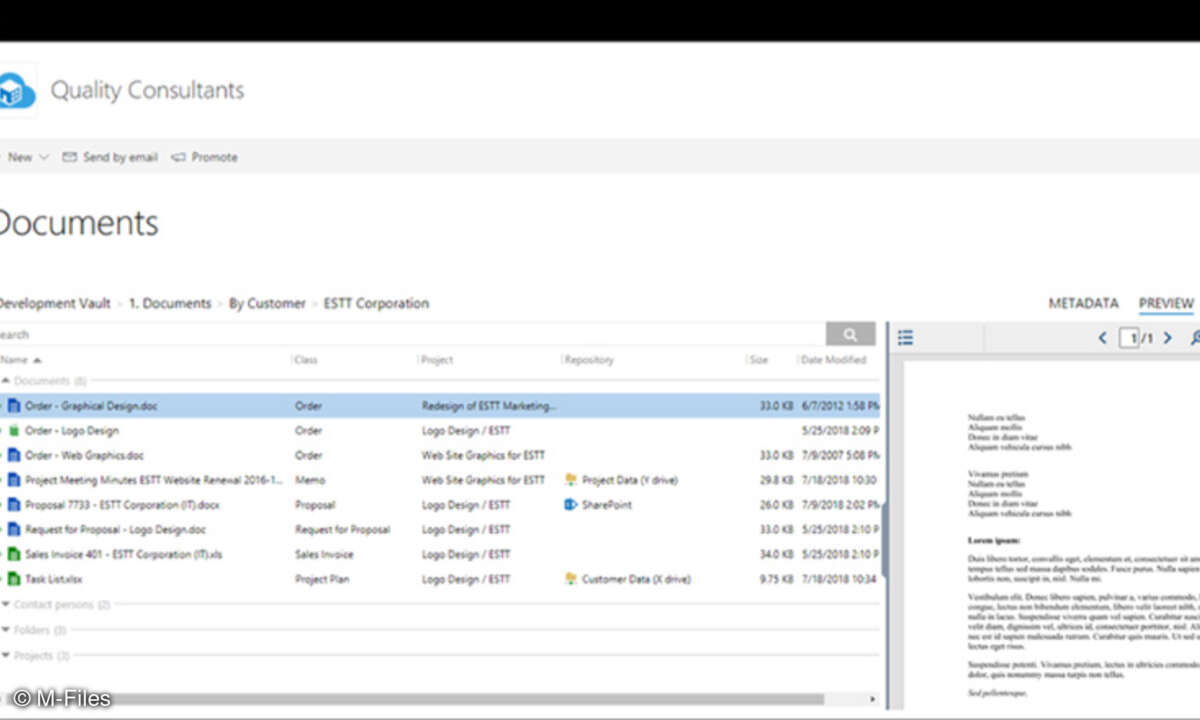Select Order - Graphical Design.doc row
Image resolution: width=1200 pixels, height=720 pixels.
tap(440, 406)
